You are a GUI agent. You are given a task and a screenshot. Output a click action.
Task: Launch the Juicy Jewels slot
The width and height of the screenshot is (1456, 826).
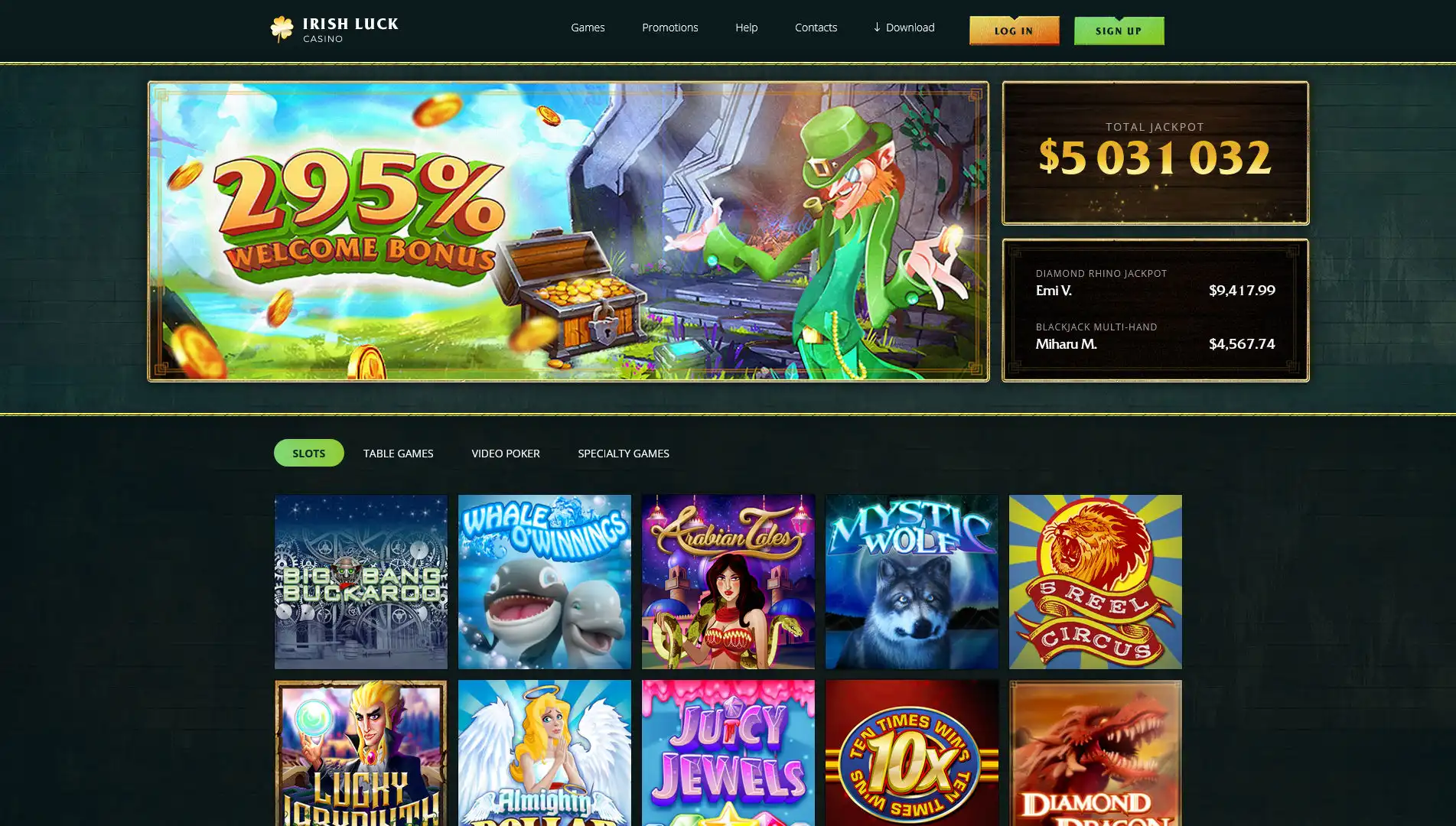(728, 753)
